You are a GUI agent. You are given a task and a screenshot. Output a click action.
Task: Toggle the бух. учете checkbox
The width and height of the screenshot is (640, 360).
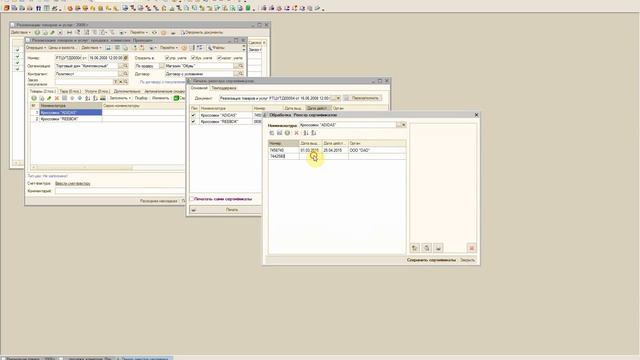(x=193, y=58)
